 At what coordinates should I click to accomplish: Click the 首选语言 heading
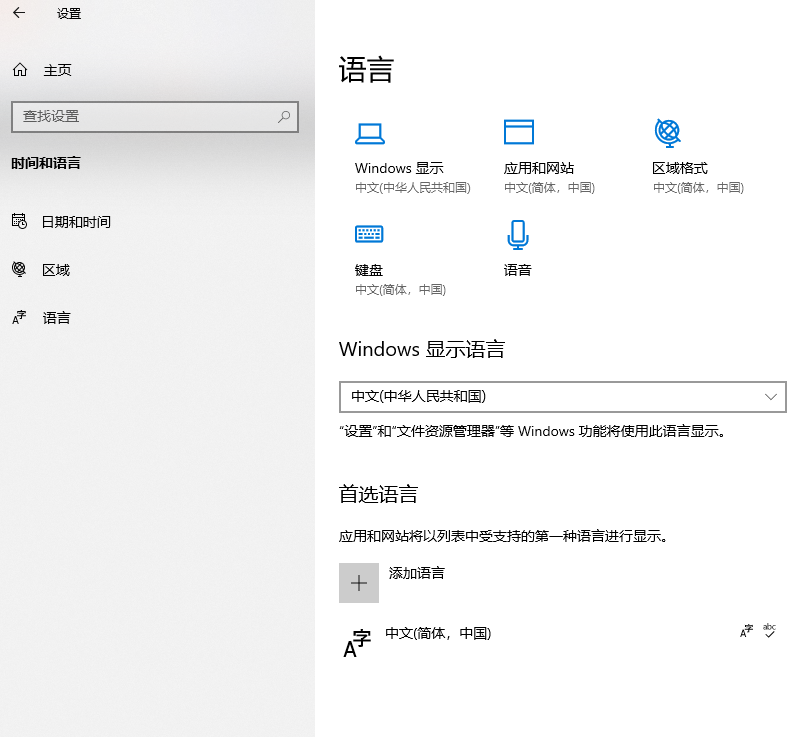point(378,494)
